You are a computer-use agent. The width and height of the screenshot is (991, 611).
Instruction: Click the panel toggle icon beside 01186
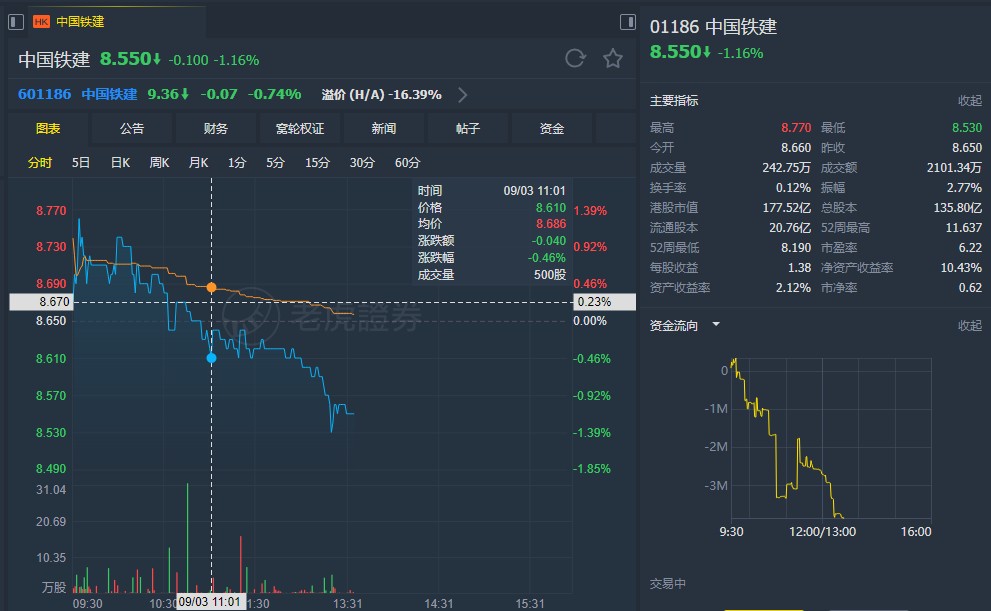click(x=627, y=21)
